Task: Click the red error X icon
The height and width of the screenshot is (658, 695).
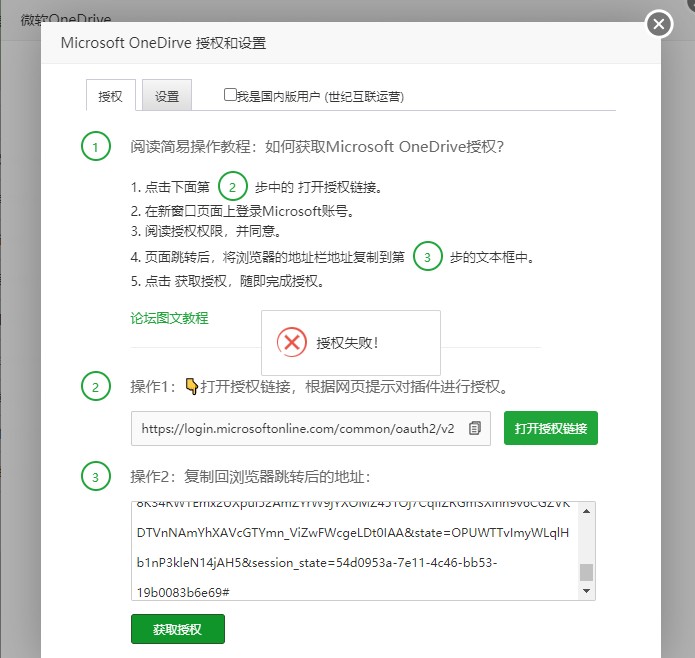Action: point(292,343)
